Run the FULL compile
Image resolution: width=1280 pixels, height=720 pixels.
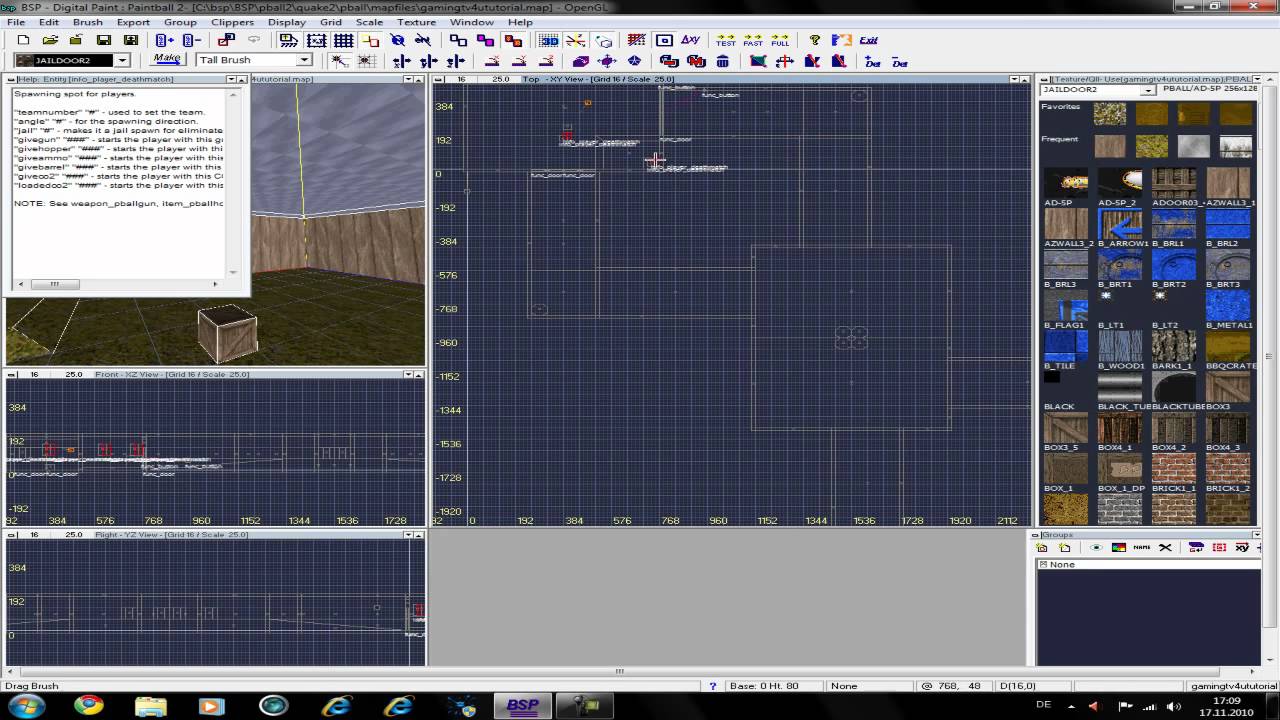[x=780, y=40]
